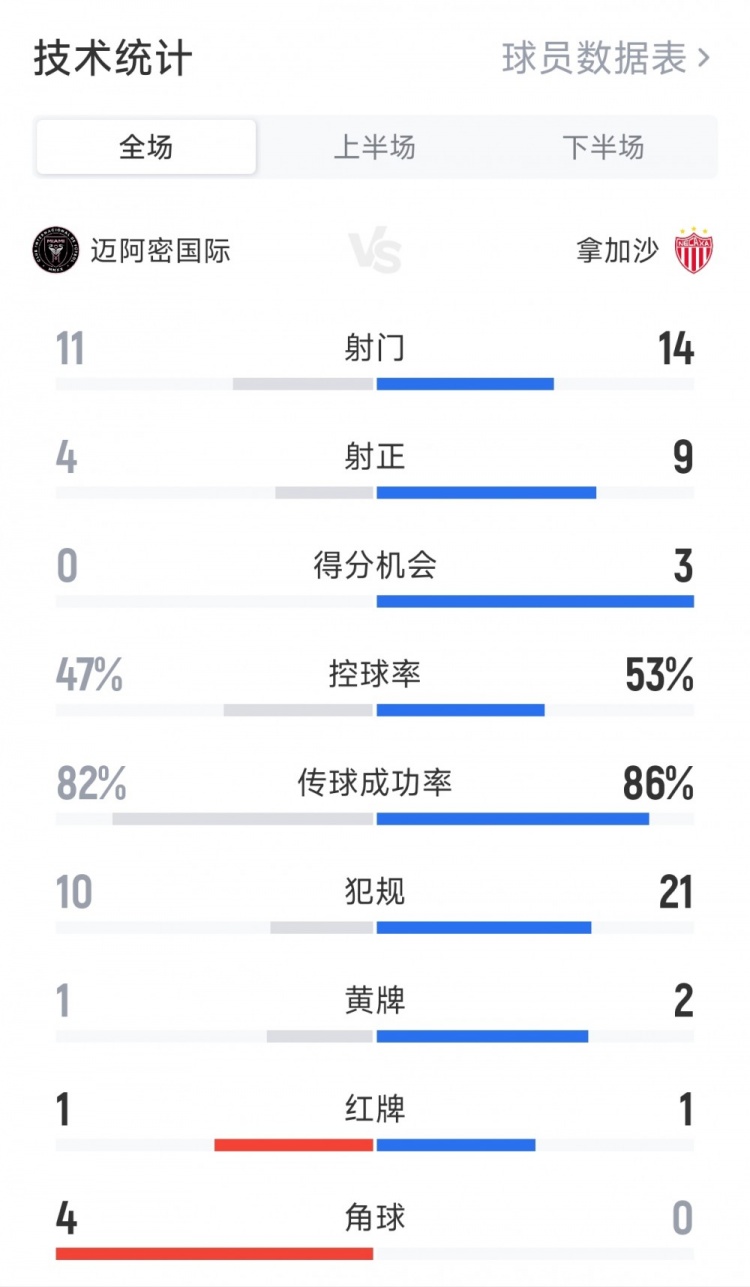This screenshot has width=750, height=1287.
Task: Click the 传球成功率 pass accuracy bar
Action: click(375, 818)
